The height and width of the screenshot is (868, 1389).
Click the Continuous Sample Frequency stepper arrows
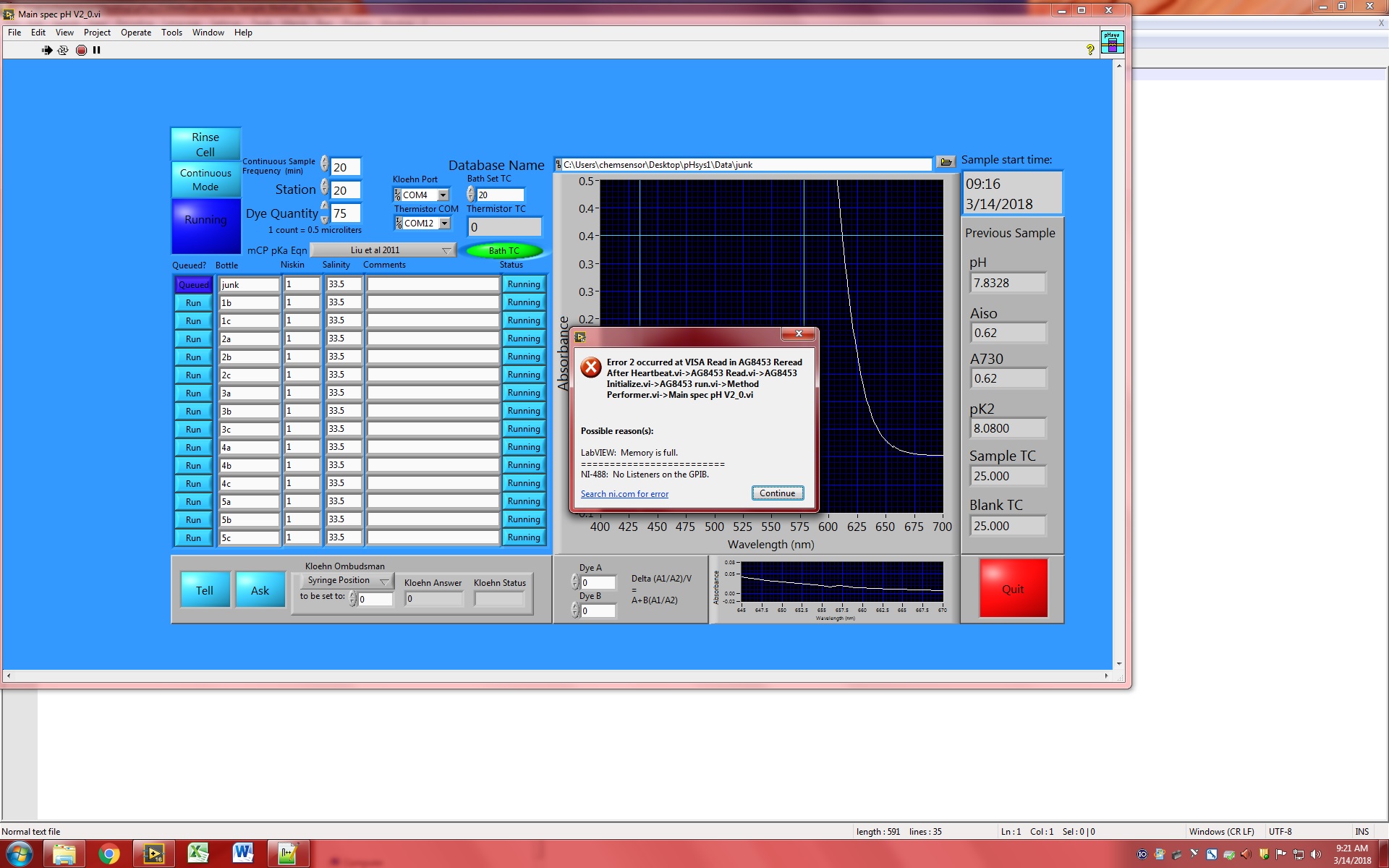[325, 163]
